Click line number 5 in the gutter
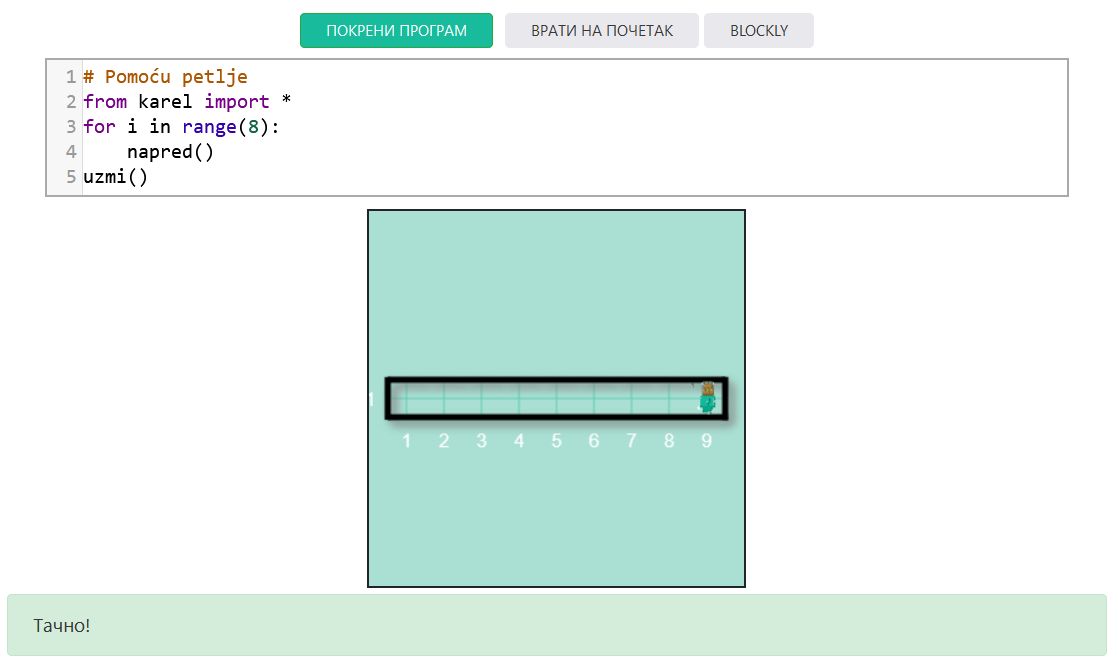The image size is (1118, 665). point(70,177)
